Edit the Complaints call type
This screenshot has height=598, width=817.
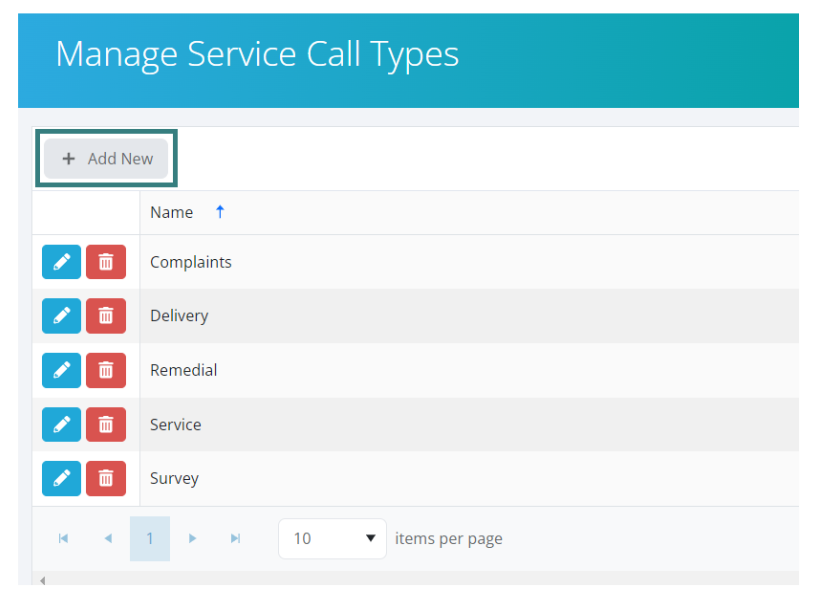[61, 262]
